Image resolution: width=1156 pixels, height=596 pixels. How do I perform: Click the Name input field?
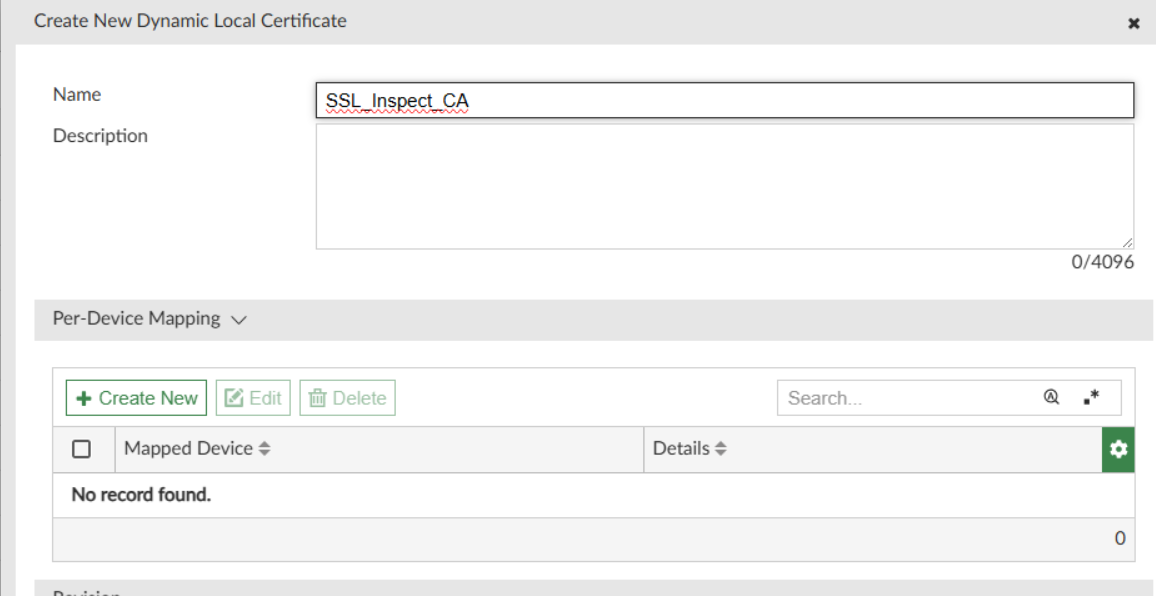(x=725, y=100)
